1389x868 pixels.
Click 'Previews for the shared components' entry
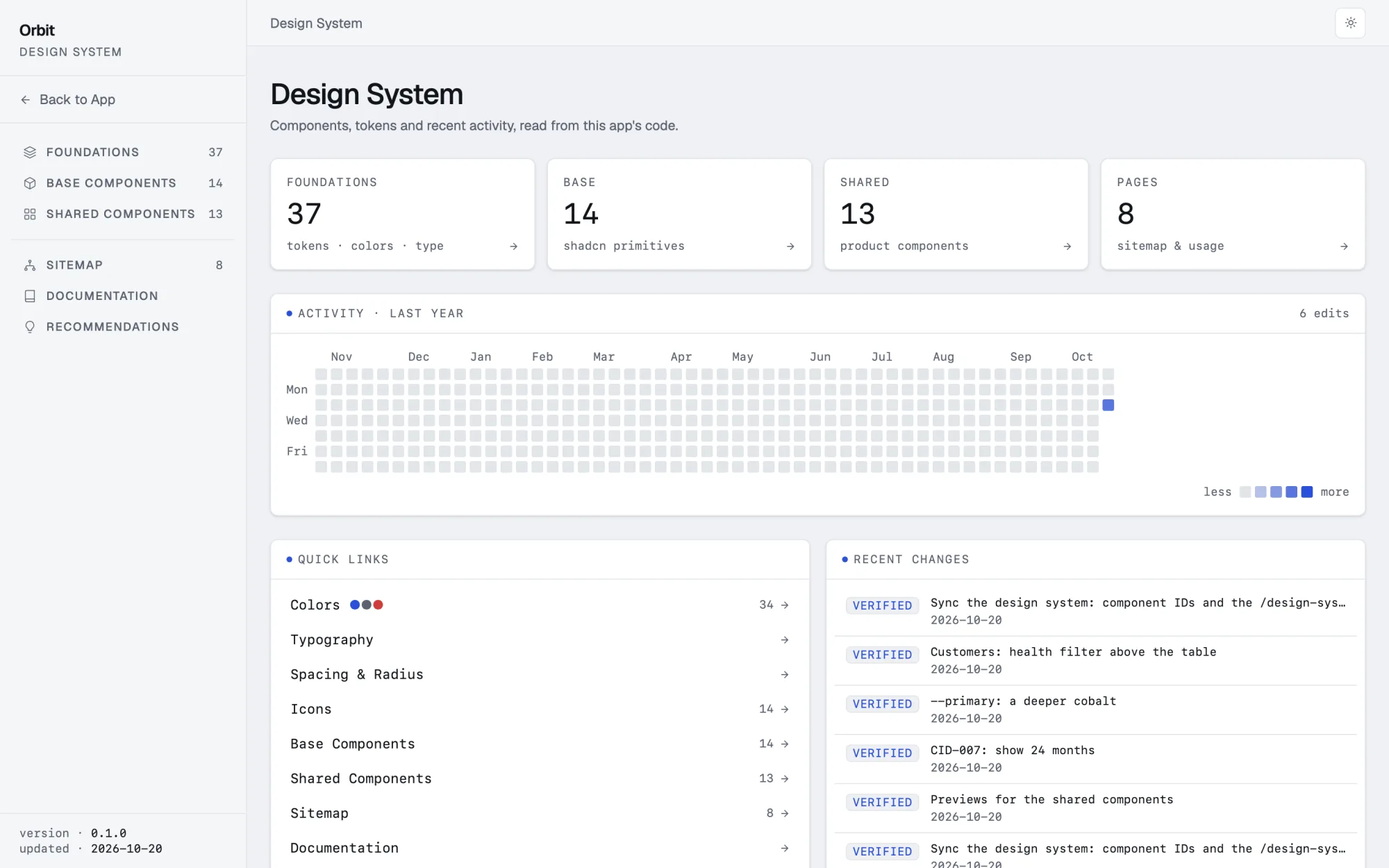tap(1095, 808)
